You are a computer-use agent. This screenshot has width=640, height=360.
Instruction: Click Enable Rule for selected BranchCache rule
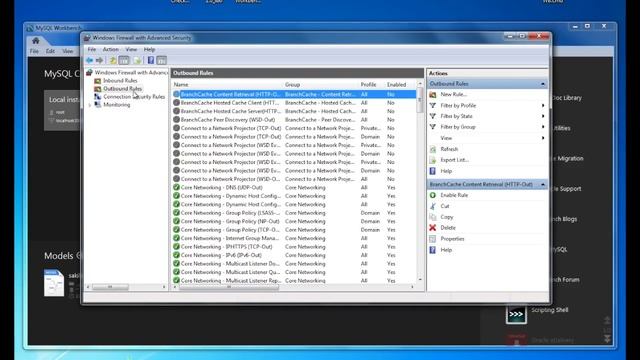[x=454, y=195]
